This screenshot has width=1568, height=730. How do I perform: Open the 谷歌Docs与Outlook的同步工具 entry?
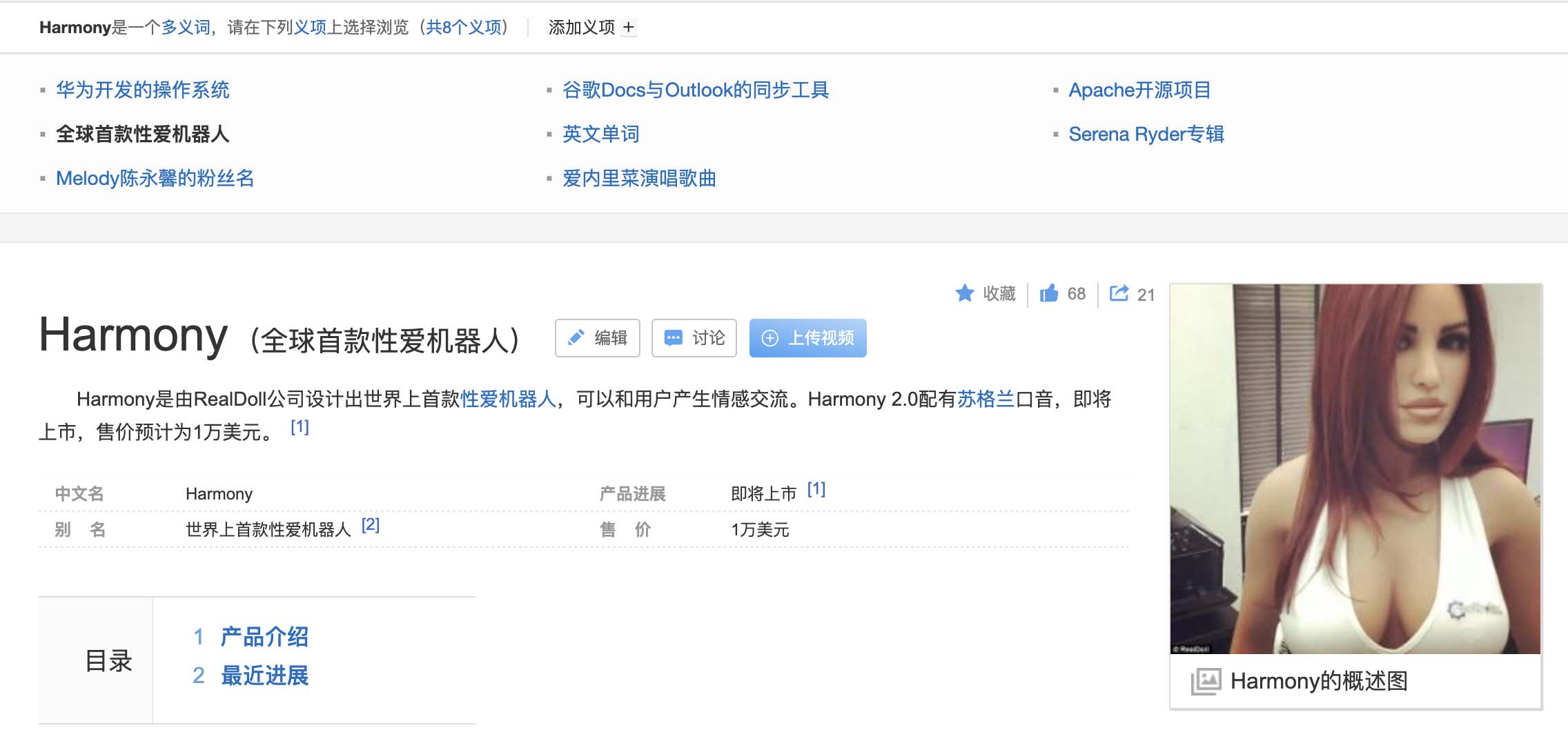point(696,90)
